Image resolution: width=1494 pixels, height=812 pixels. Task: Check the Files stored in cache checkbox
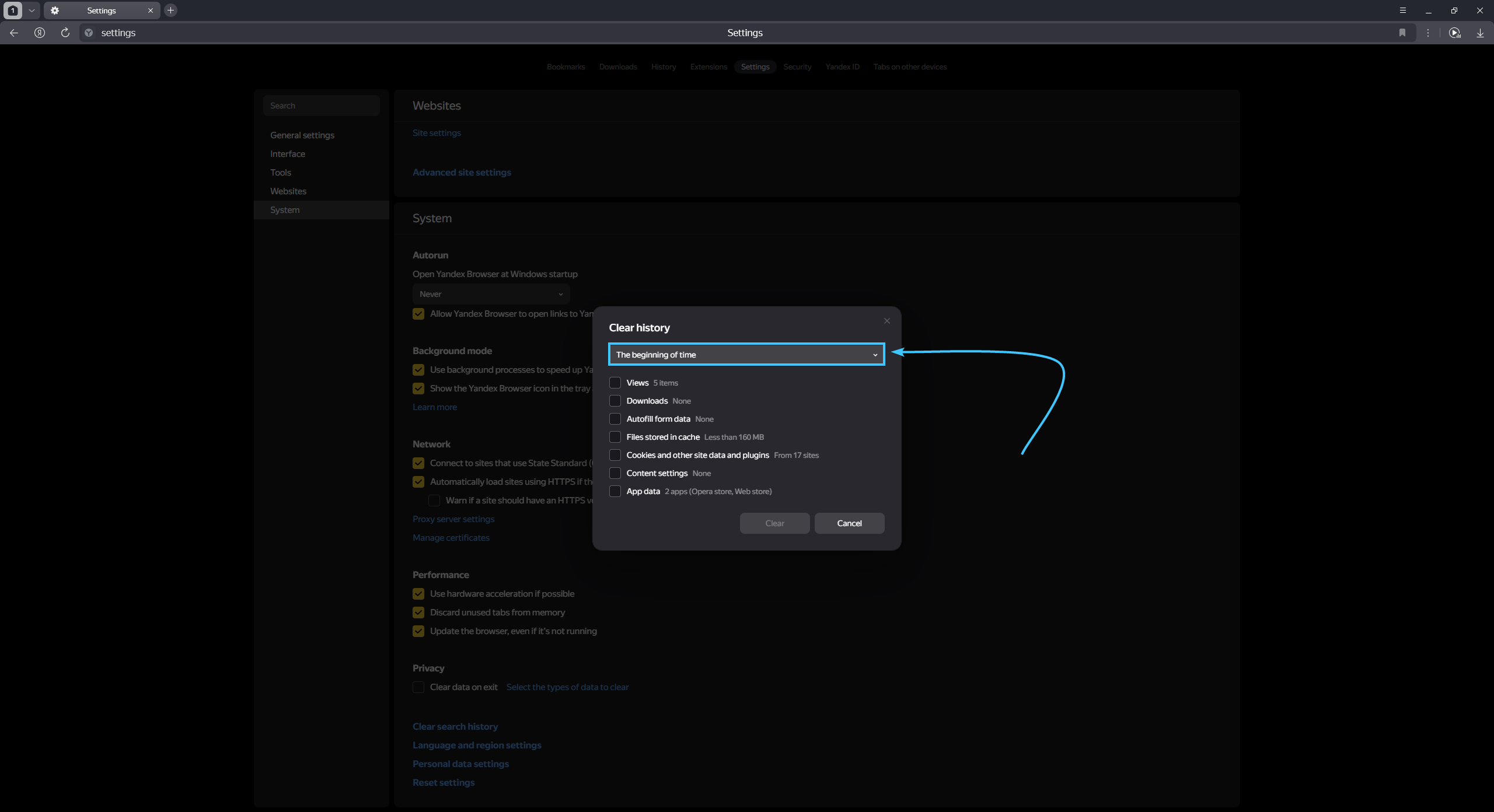coord(615,437)
